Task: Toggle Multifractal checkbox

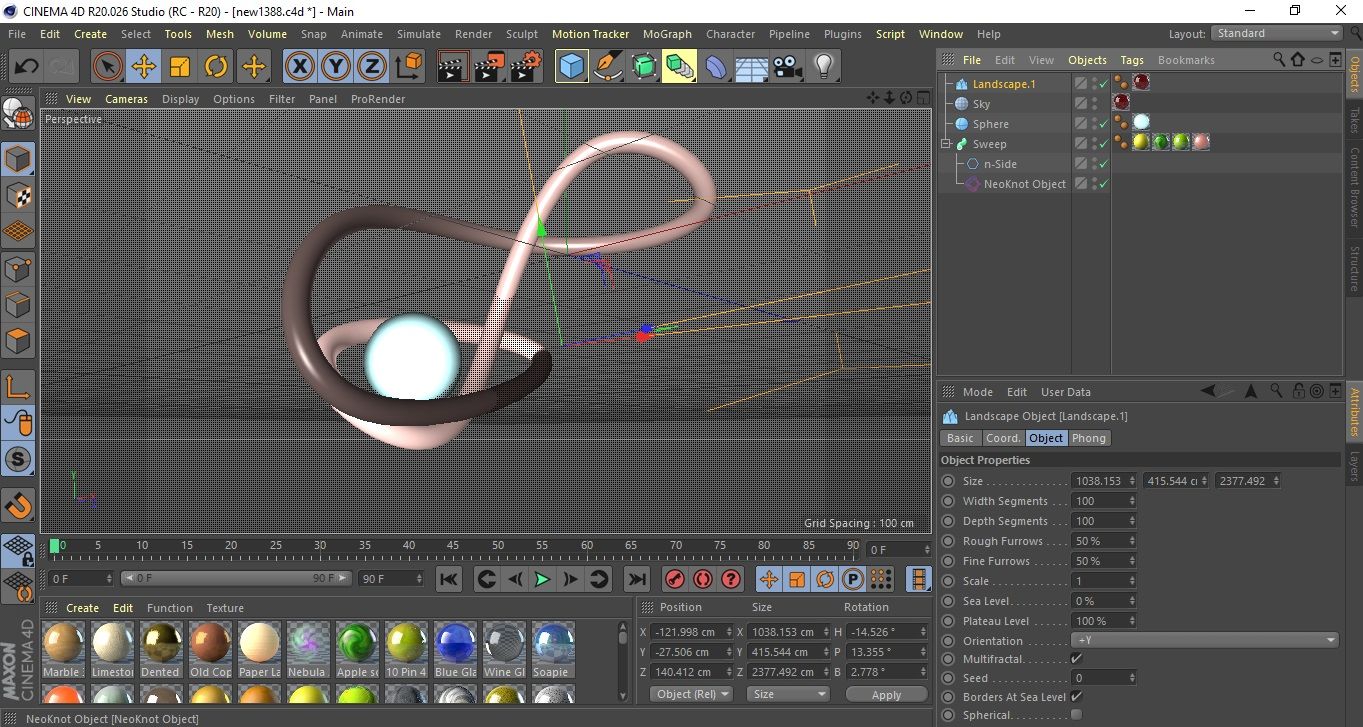Action: coord(1076,659)
